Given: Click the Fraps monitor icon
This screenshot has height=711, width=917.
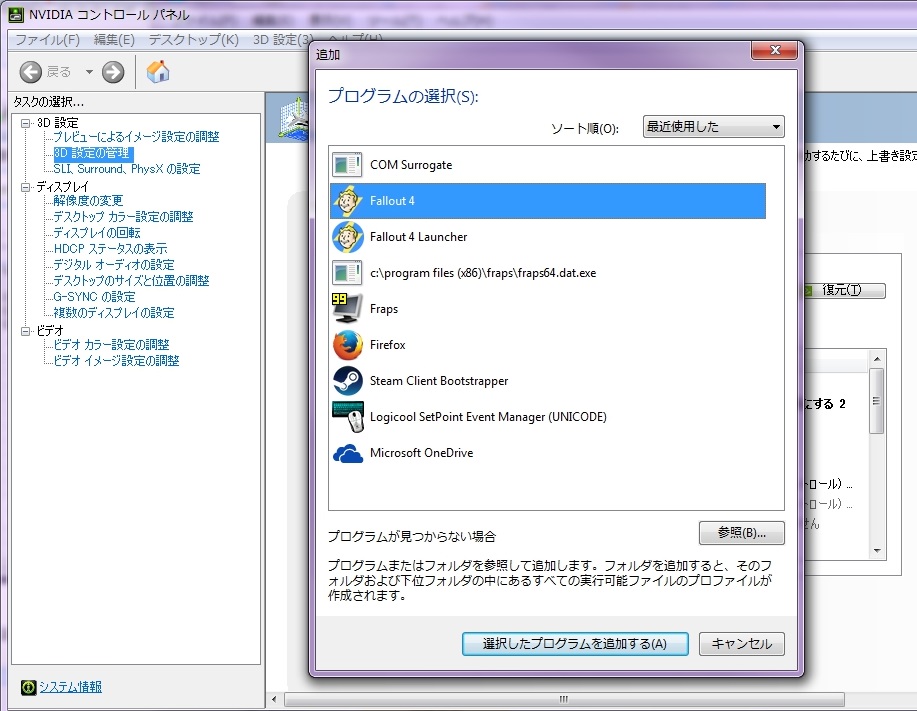Looking at the screenshot, I should pyautogui.click(x=347, y=308).
